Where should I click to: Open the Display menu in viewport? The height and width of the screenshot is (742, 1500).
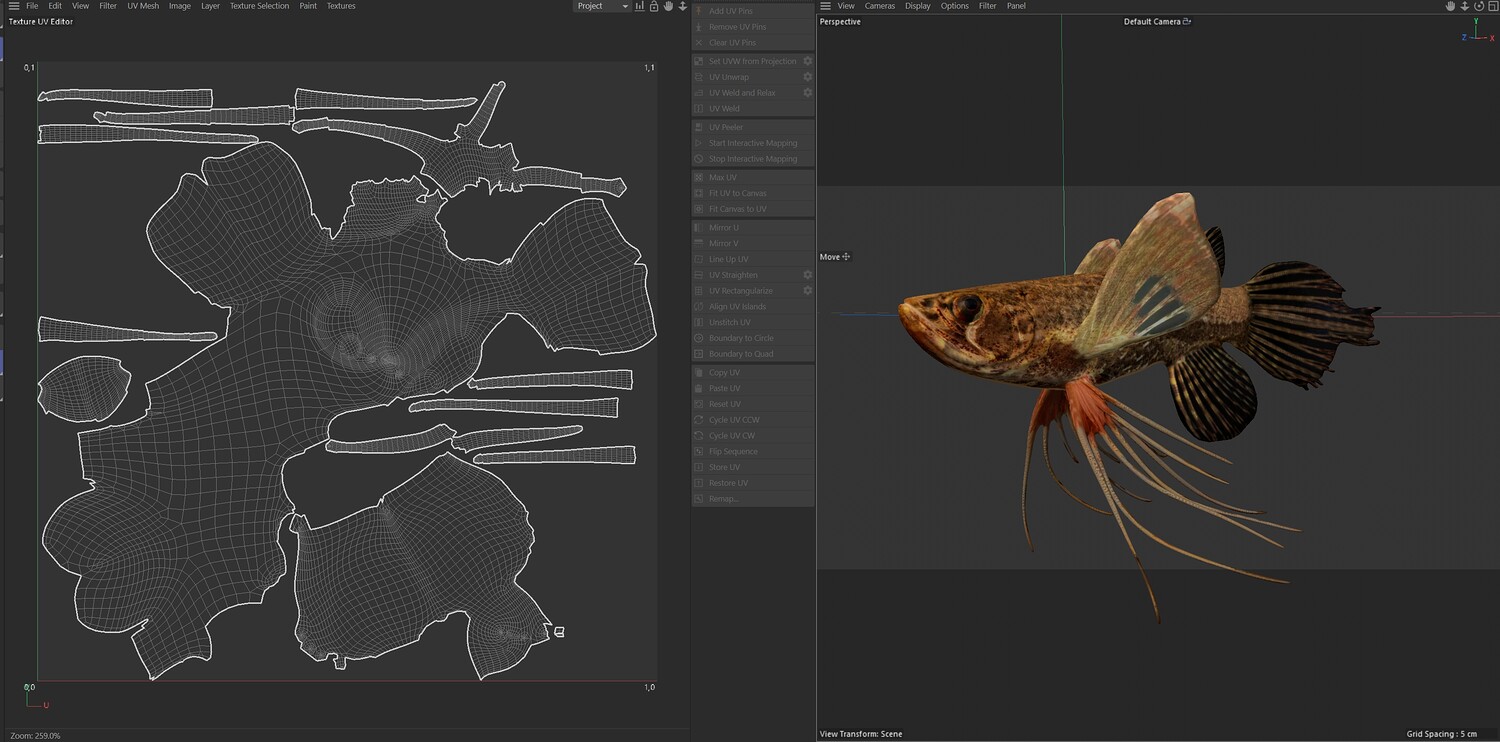click(x=918, y=6)
